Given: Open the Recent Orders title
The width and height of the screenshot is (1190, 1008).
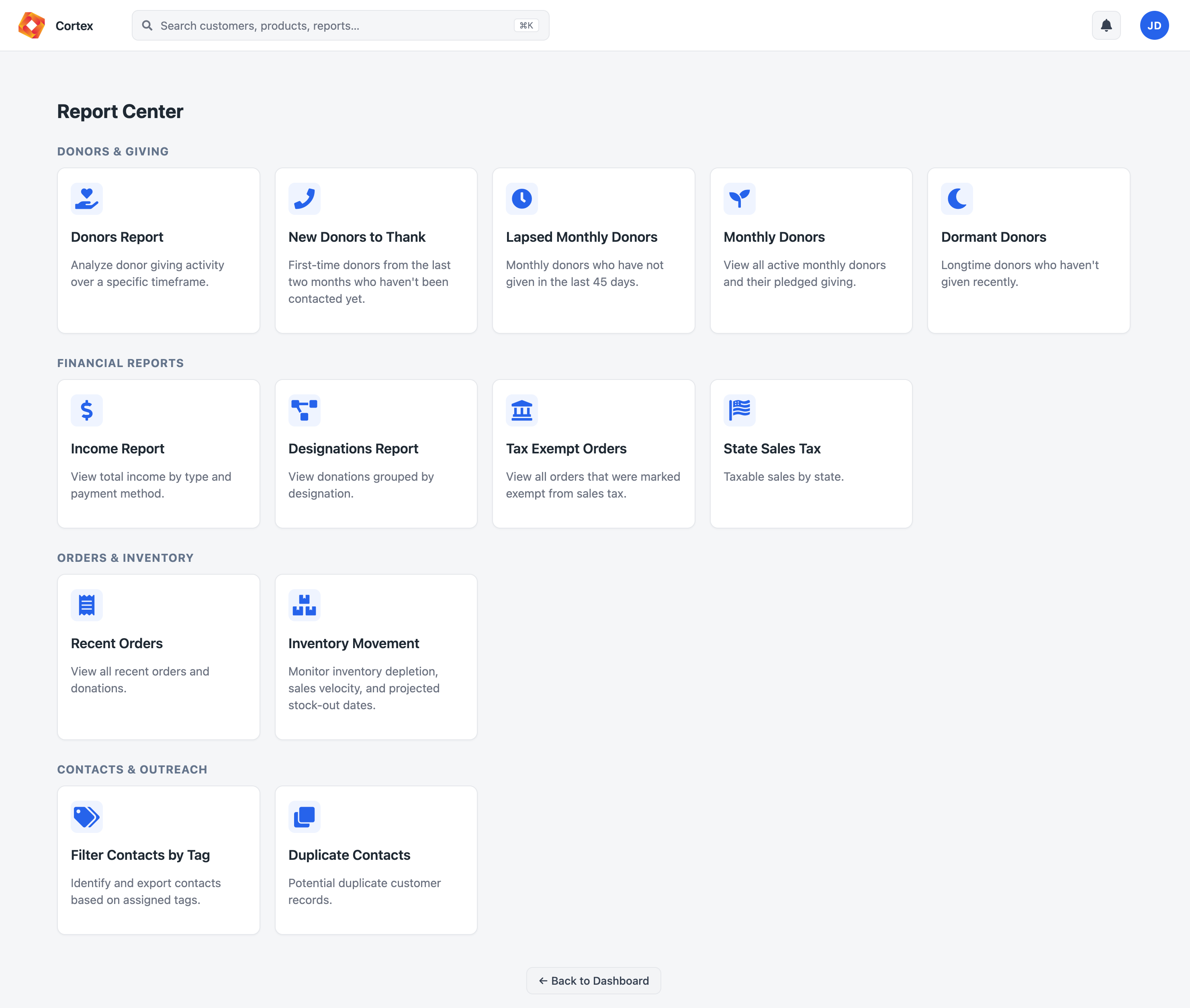Looking at the screenshot, I should [x=117, y=643].
